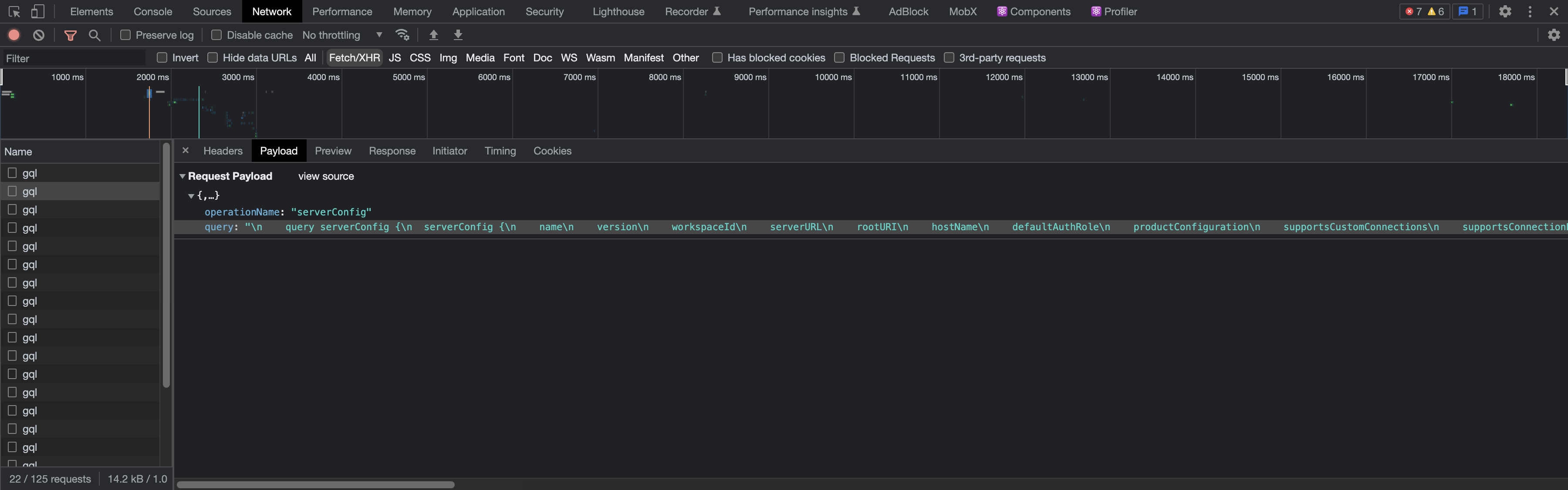The image size is (1568, 490).
Task: Import a HAR file
Action: click(433, 35)
